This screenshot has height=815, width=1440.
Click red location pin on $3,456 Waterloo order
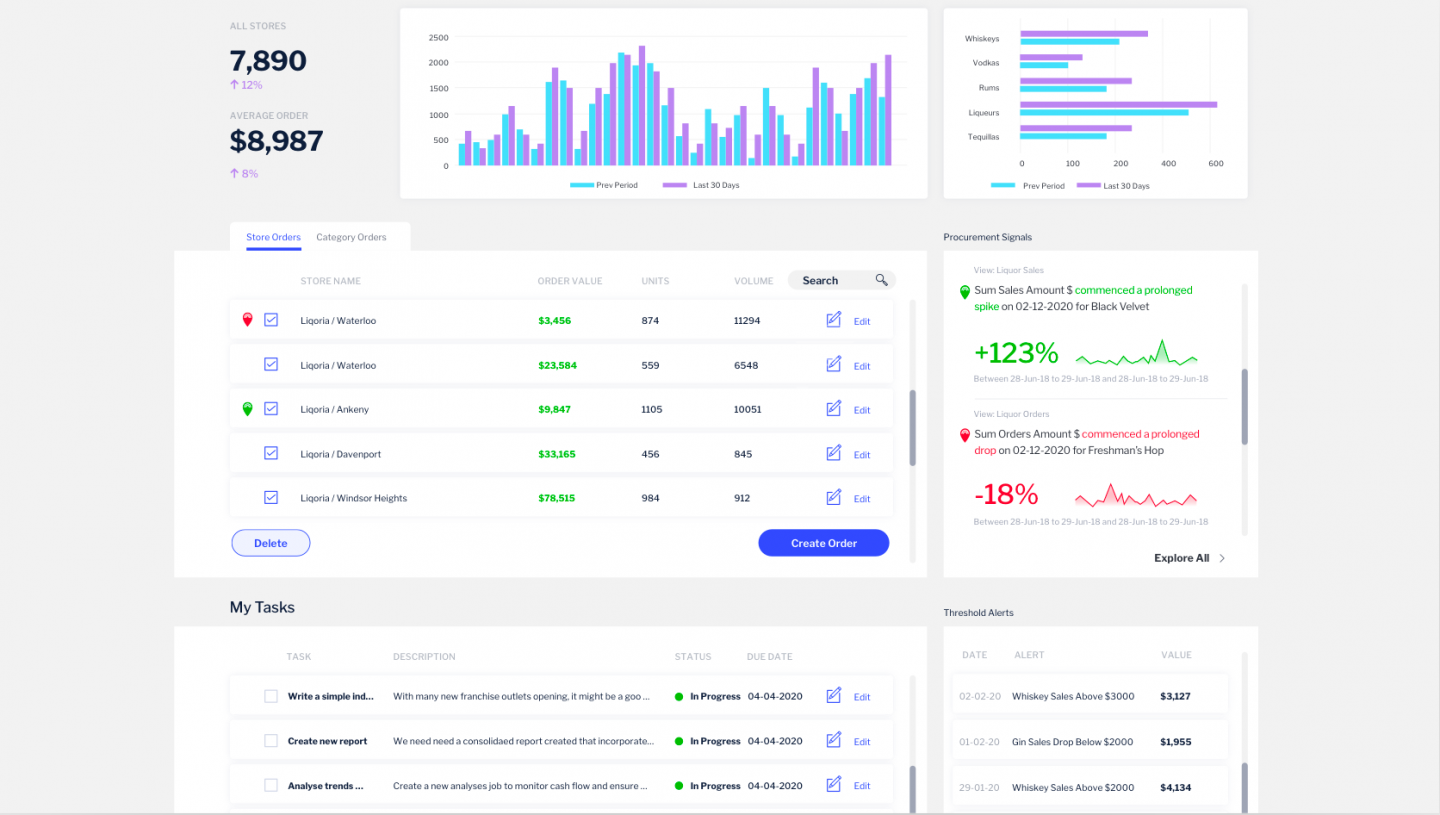pos(248,320)
